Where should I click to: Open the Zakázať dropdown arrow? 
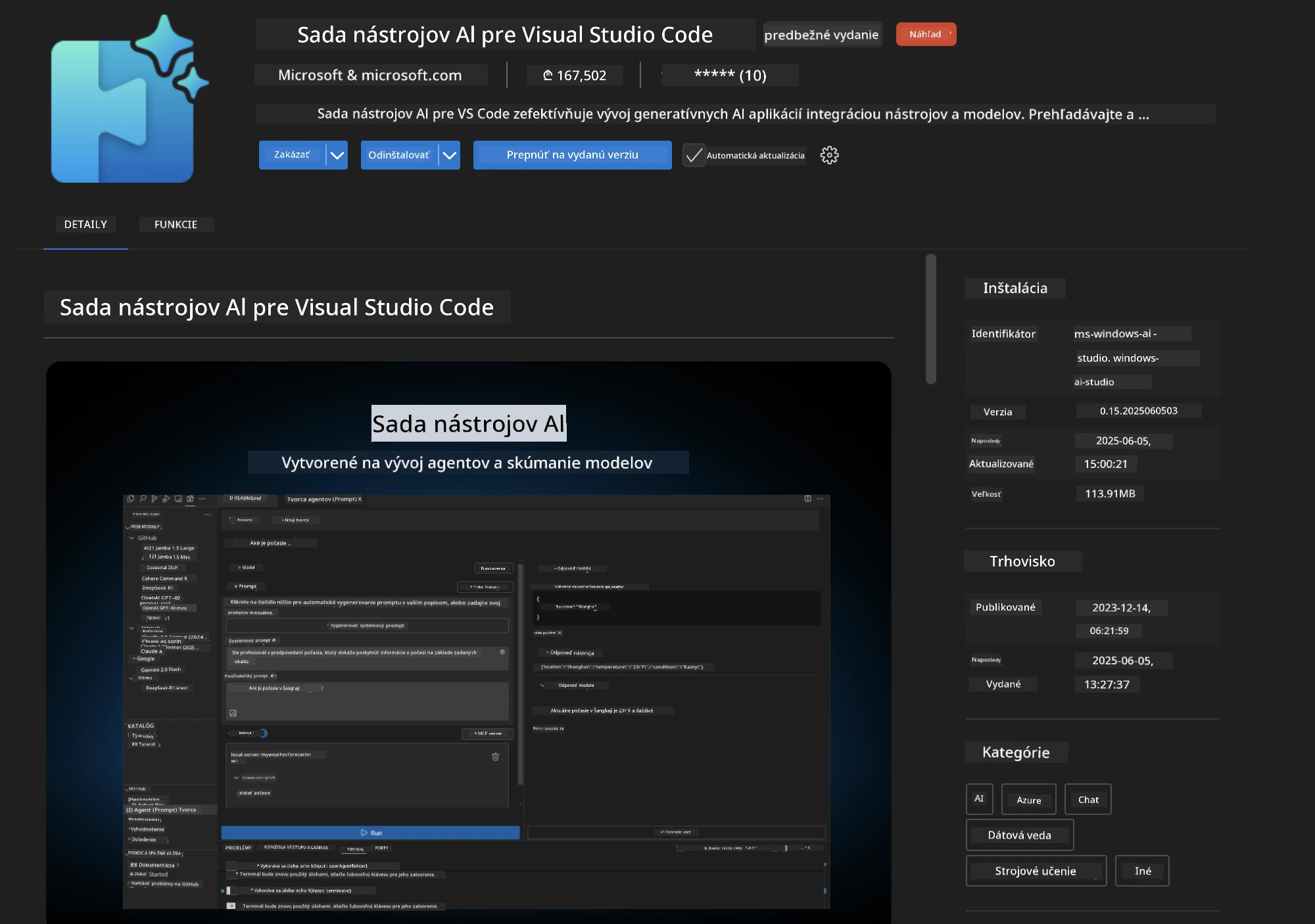(337, 155)
